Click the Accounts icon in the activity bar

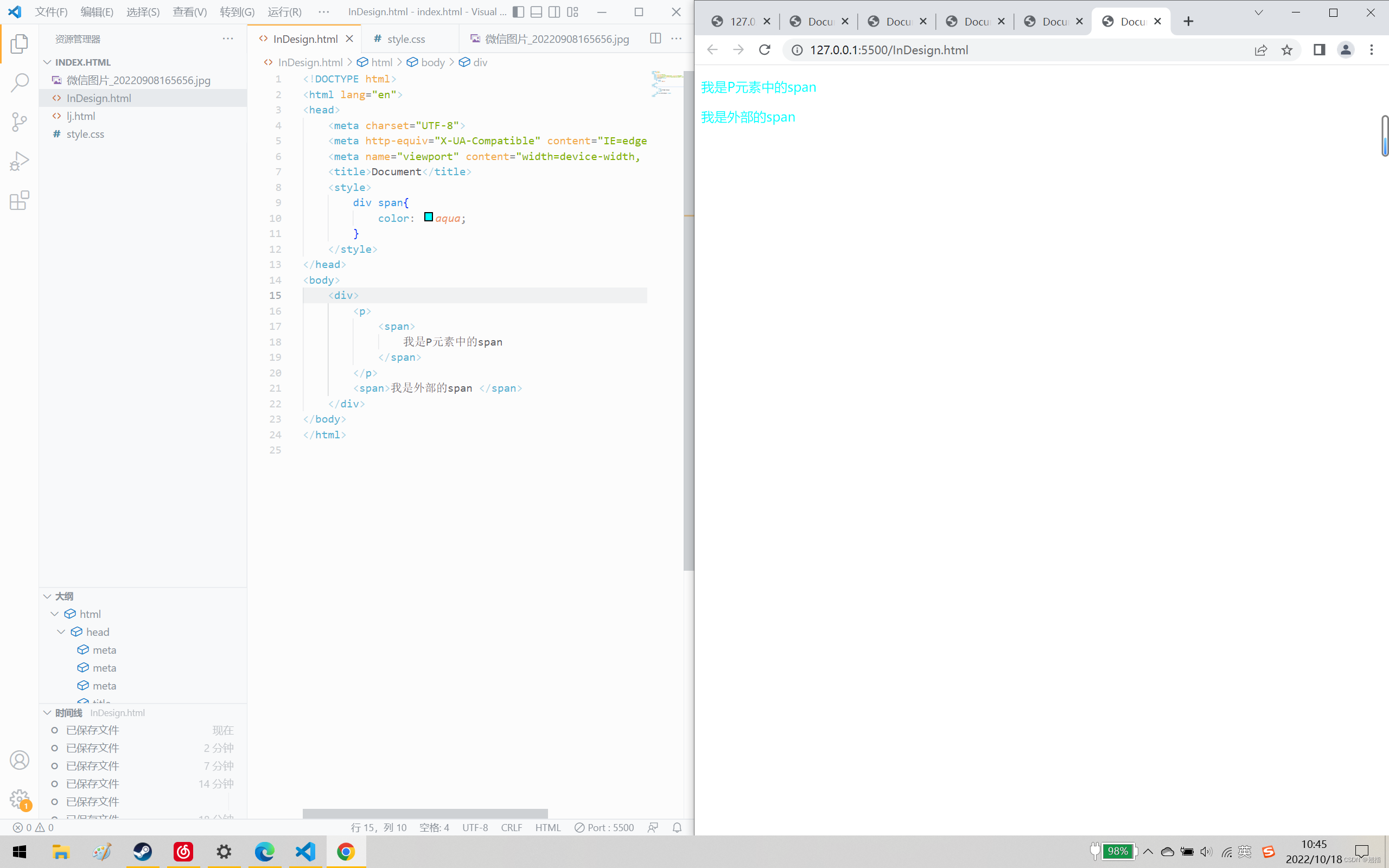coord(19,759)
